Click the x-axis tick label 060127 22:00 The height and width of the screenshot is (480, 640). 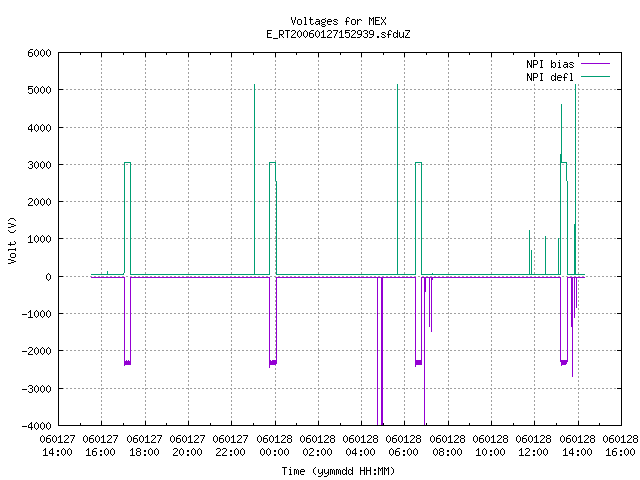231,446
